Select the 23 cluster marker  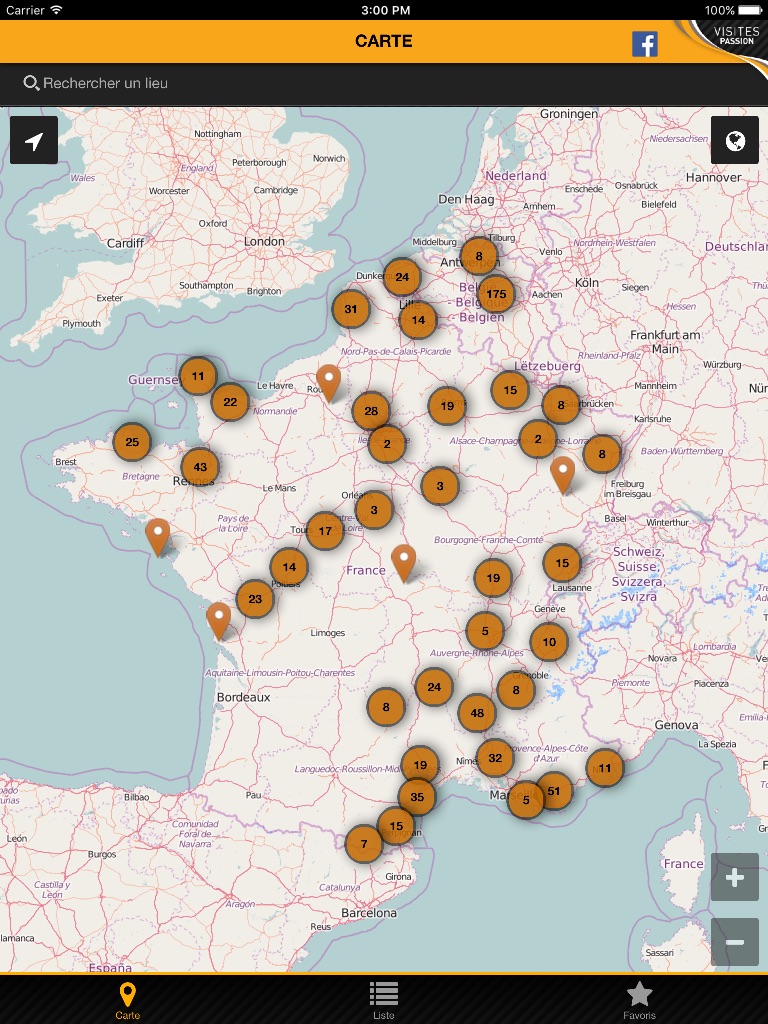click(255, 598)
